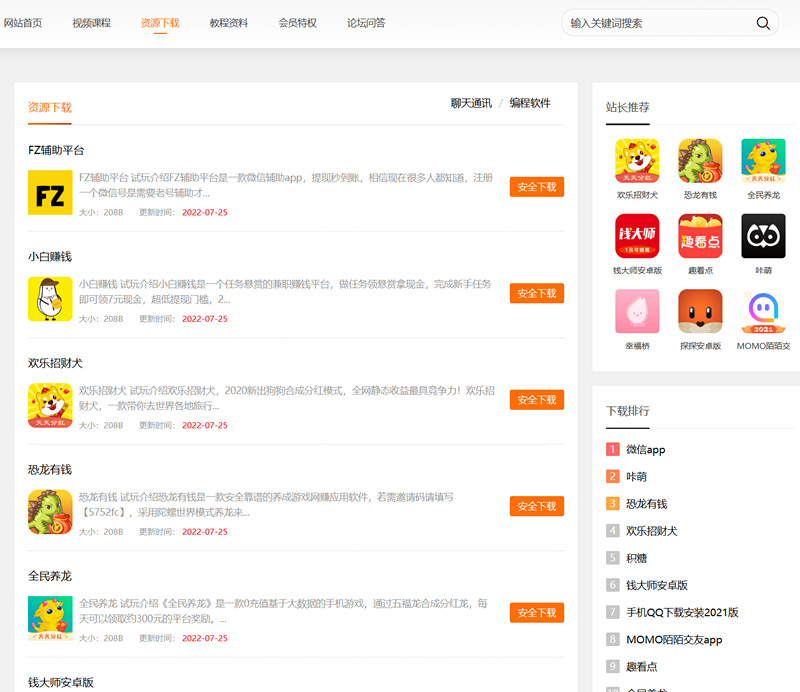Screen dimensions: 800x692
Task: Click the 恐龙有钱 app icon in 站长推荐
Action: pyautogui.click(x=699, y=160)
